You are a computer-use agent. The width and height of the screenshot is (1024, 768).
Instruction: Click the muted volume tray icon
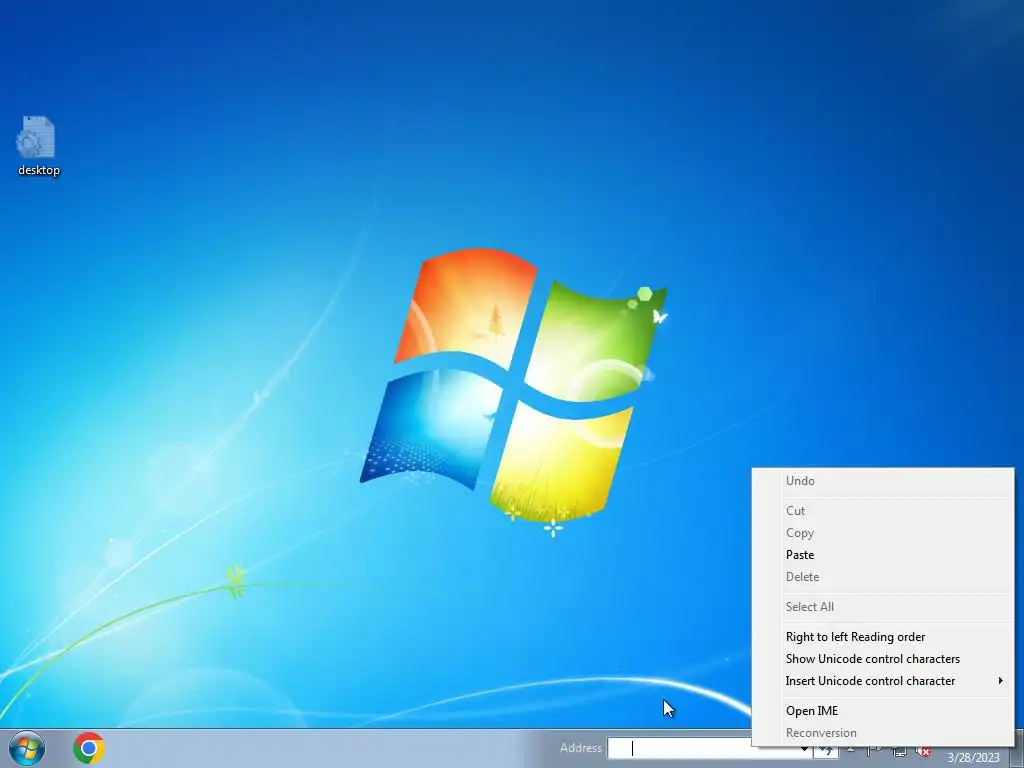coord(924,752)
